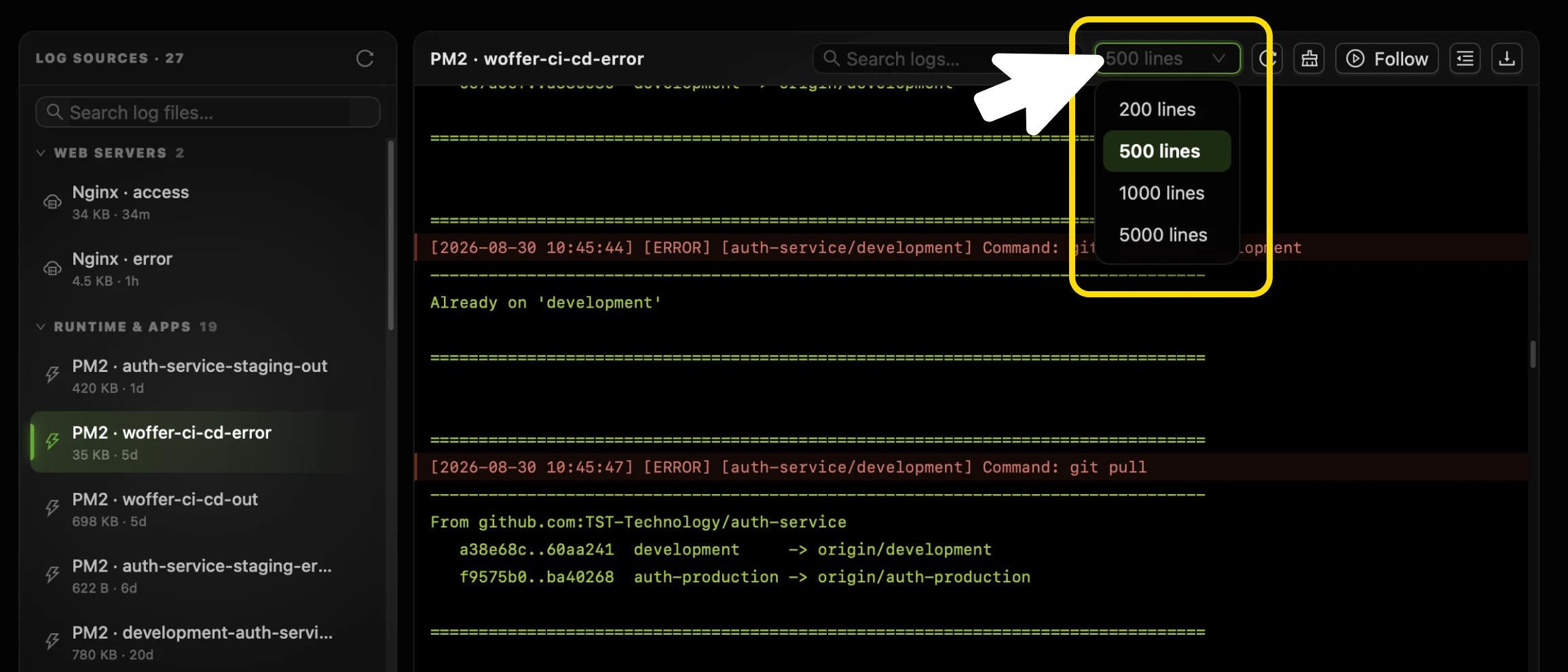Viewport: 1568px width, 672px height.
Task: Click bolt icon for auth-service-staging-out
Action: (52, 375)
